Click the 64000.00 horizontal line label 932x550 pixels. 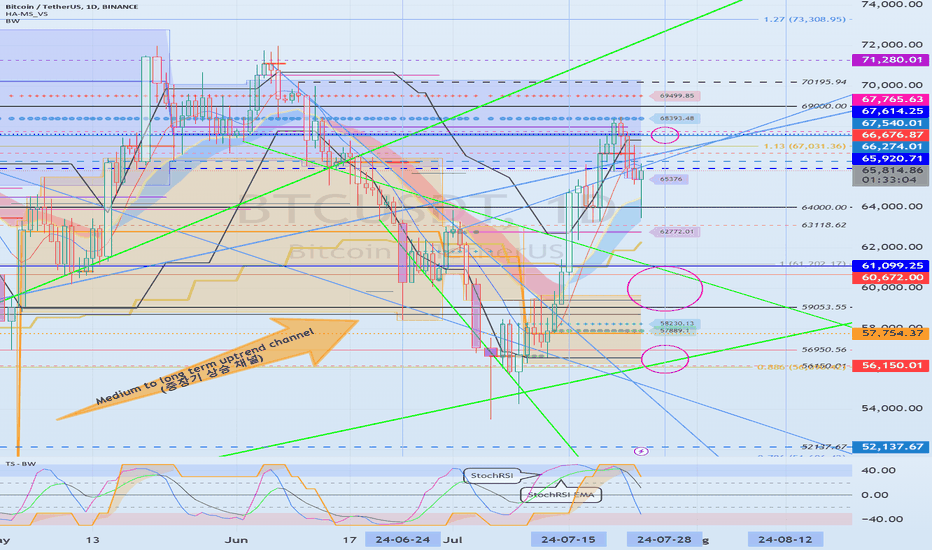(823, 208)
